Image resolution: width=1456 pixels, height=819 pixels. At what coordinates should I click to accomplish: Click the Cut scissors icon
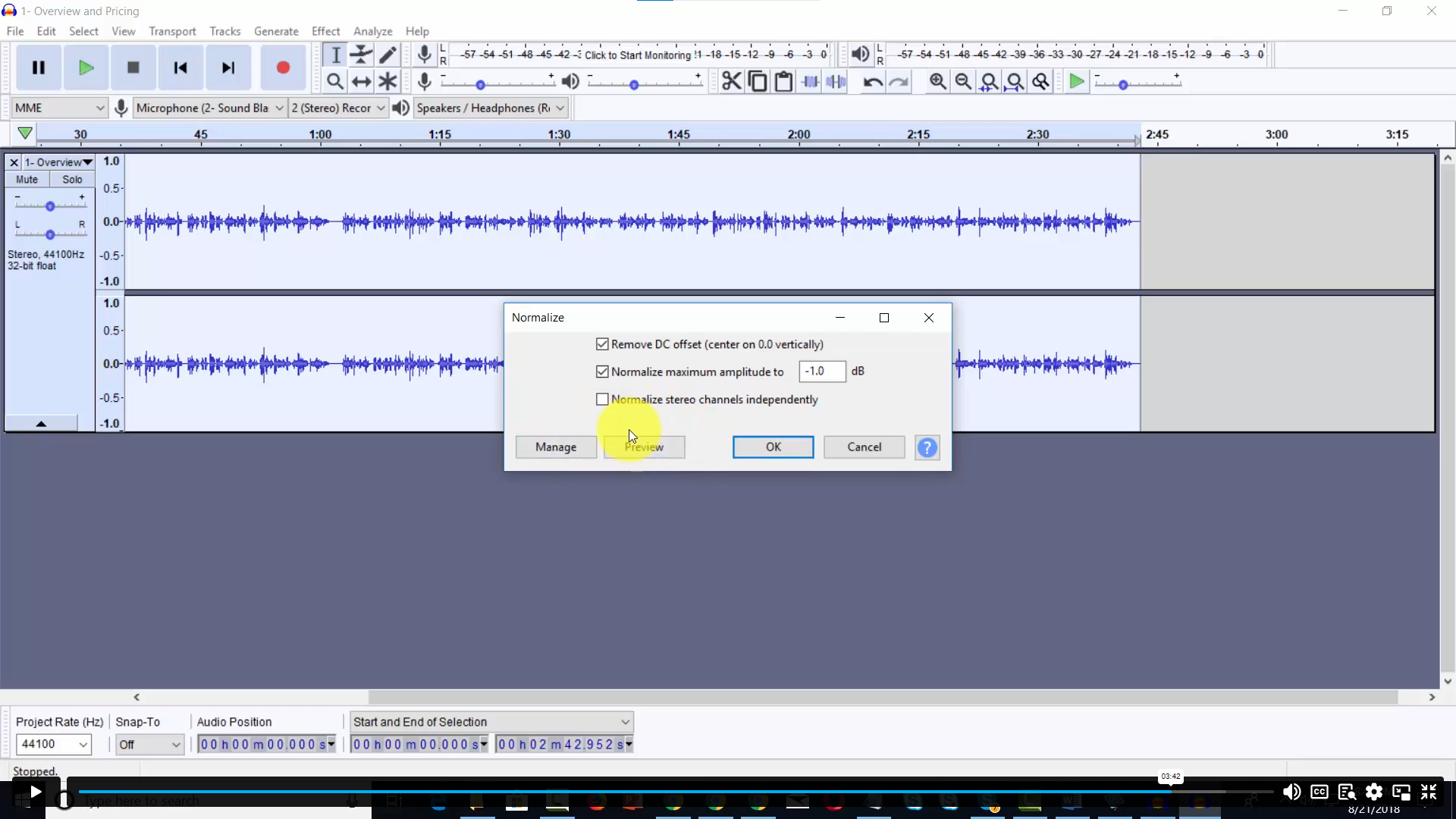click(x=730, y=81)
